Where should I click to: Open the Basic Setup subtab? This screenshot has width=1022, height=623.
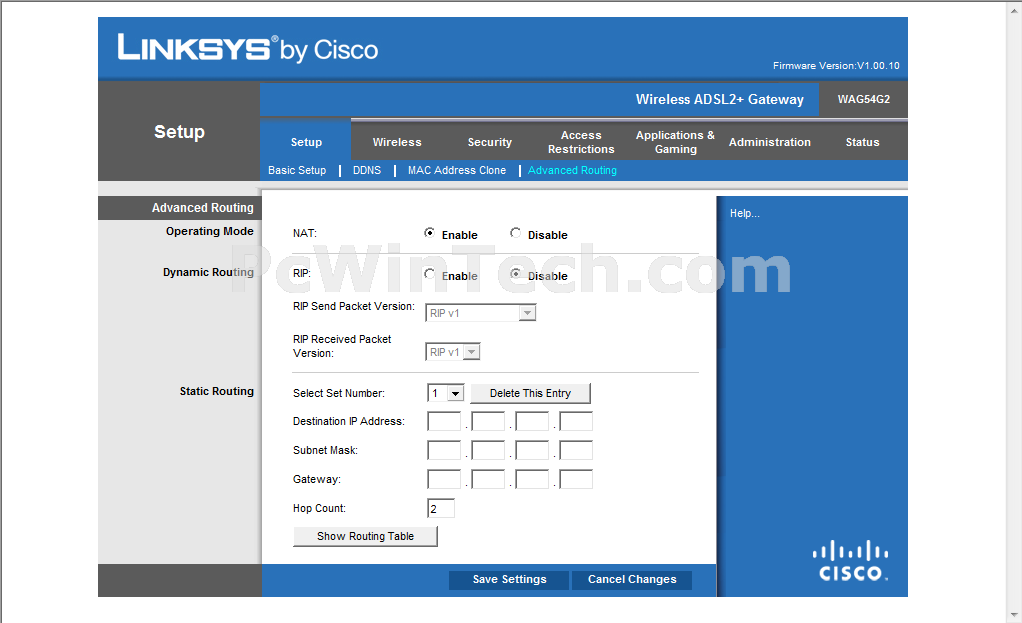click(297, 170)
